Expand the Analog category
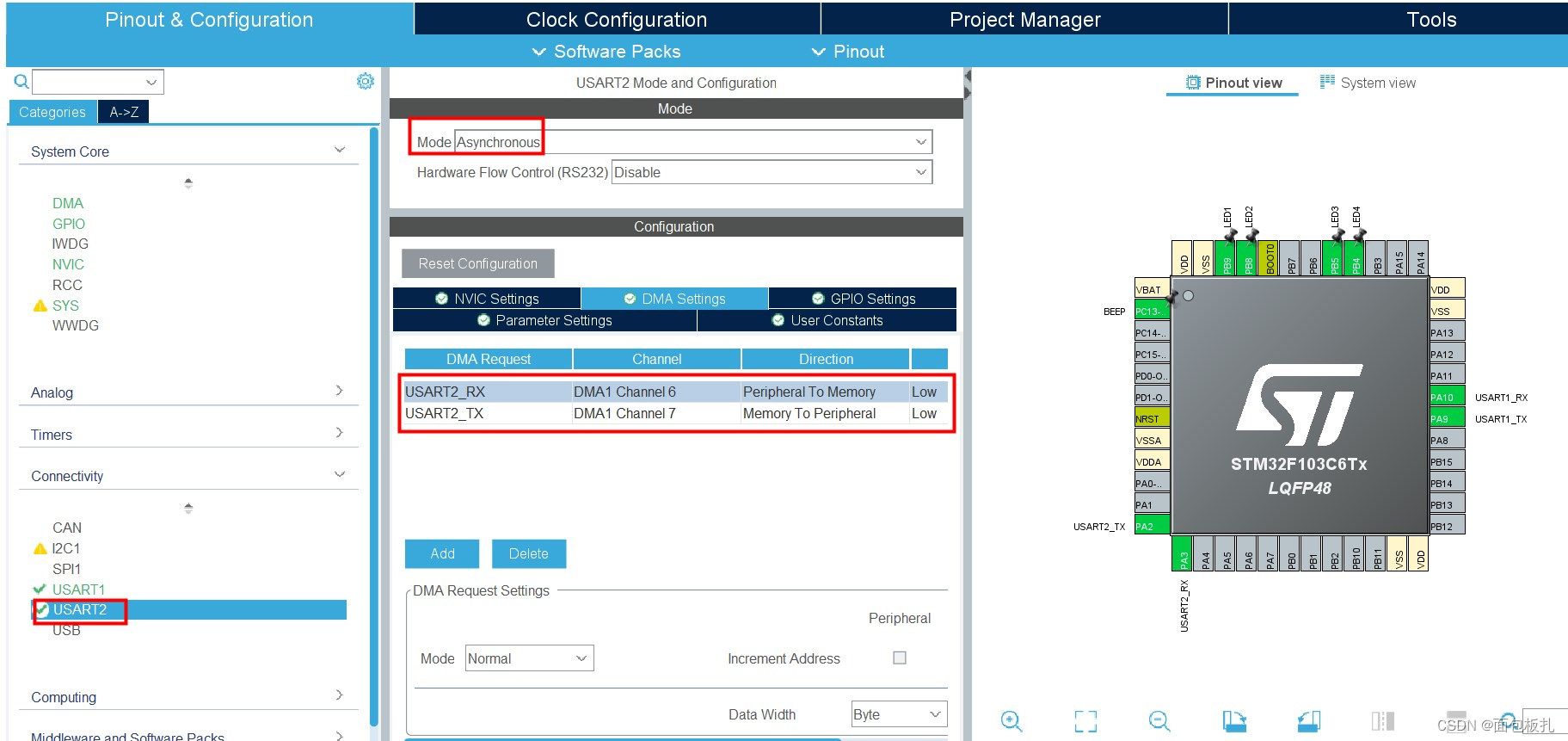 tap(339, 391)
